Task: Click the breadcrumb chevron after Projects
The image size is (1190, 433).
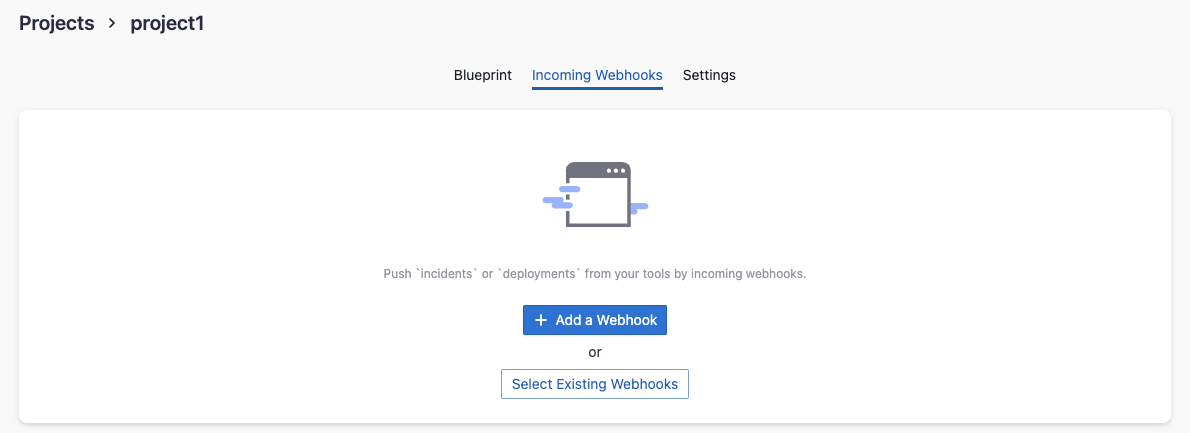Action: point(112,23)
